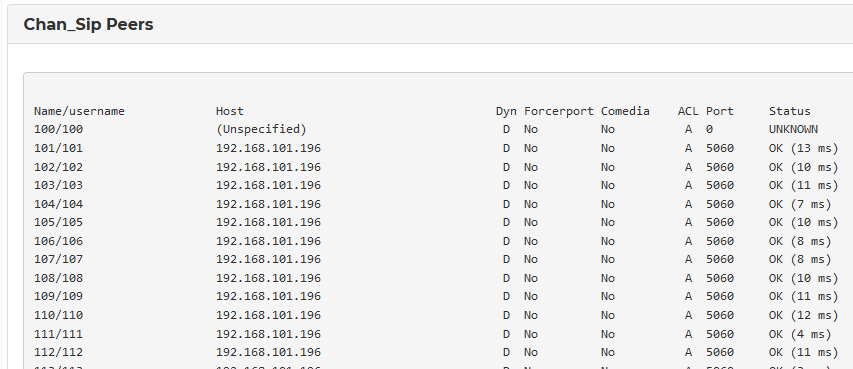The width and height of the screenshot is (853, 369).
Task: Click port 5060 in the 102/102 row
Action: (x=720, y=167)
